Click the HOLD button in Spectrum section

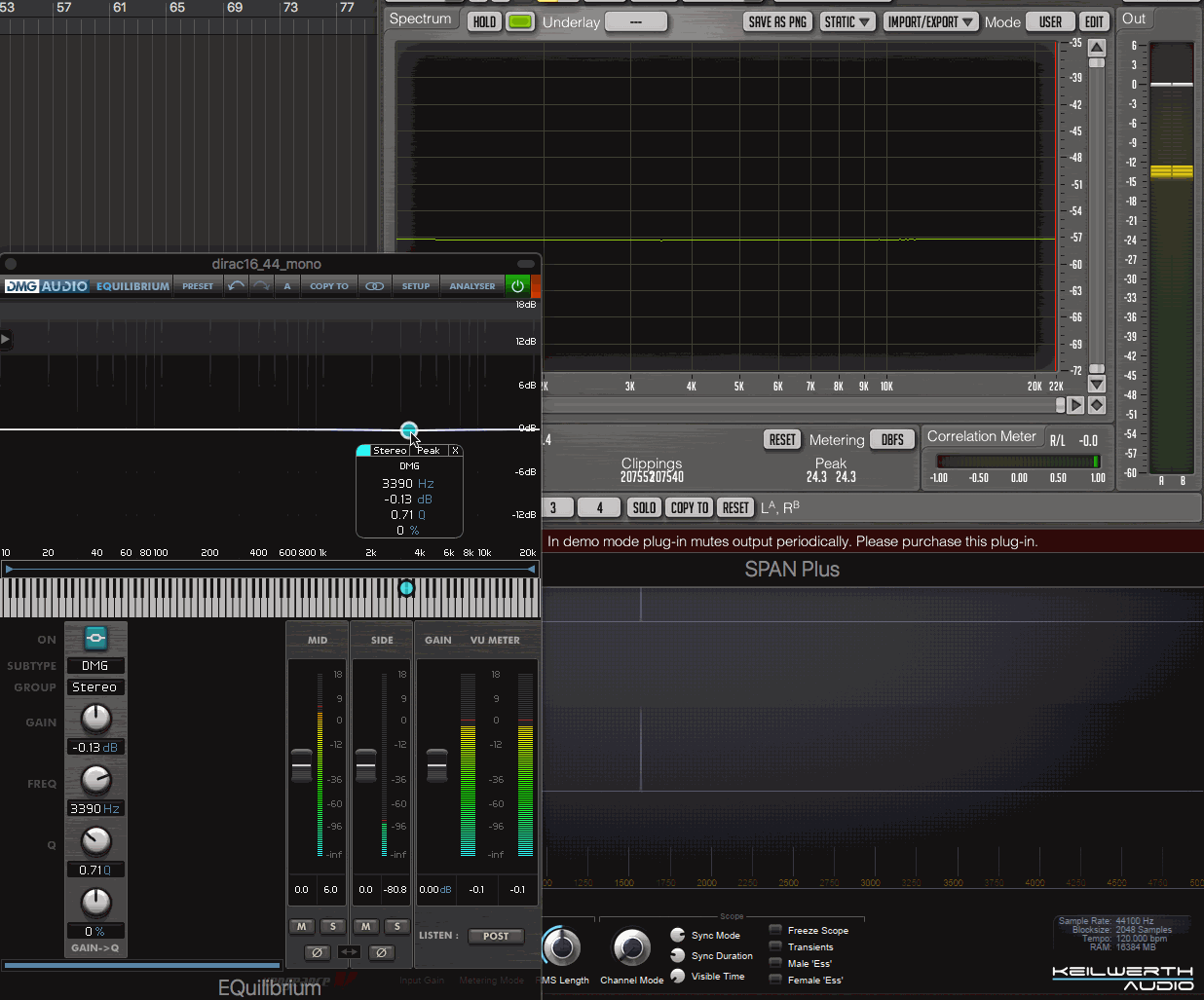tap(484, 21)
